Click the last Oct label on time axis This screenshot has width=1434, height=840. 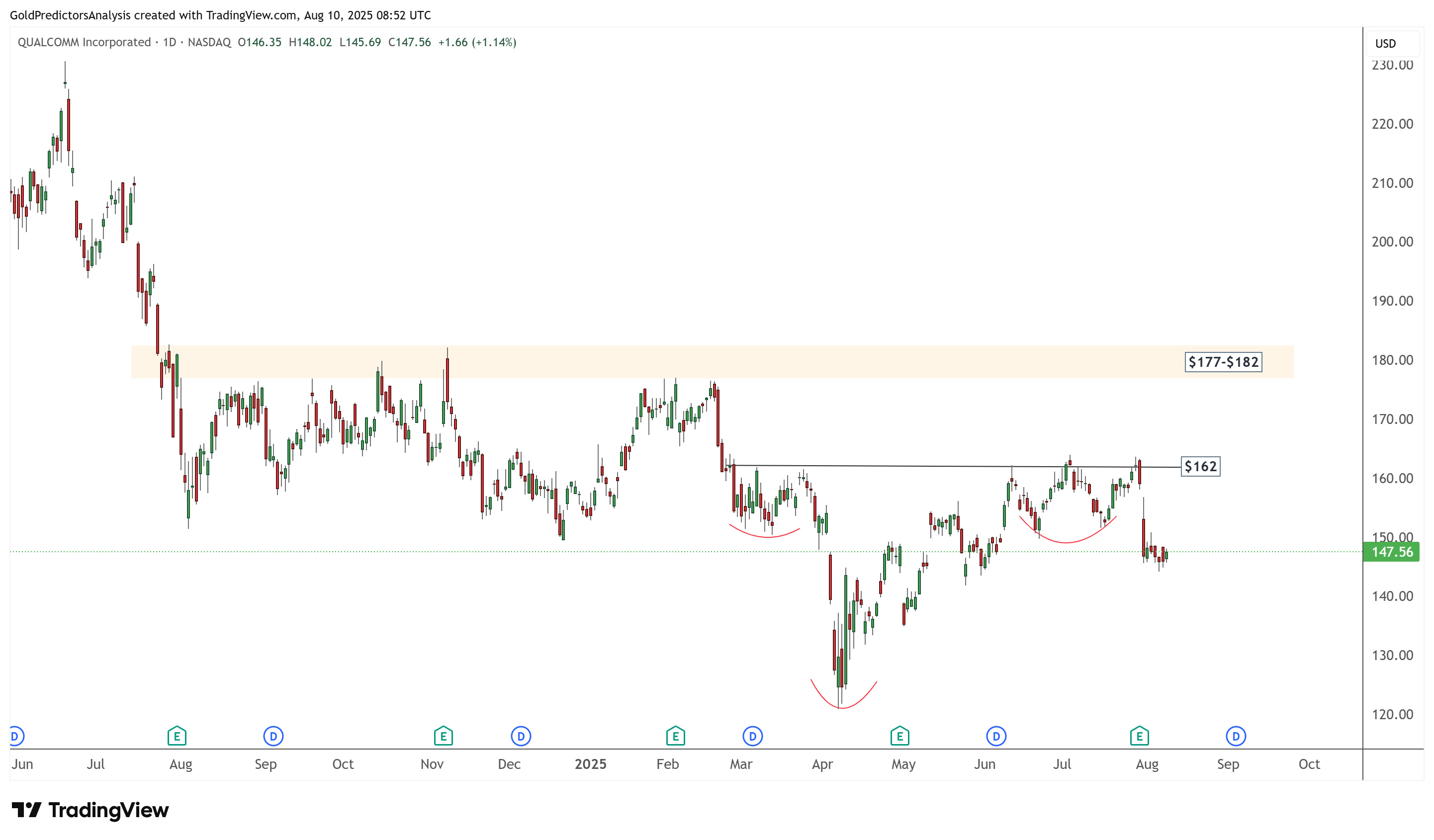[1309, 764]
